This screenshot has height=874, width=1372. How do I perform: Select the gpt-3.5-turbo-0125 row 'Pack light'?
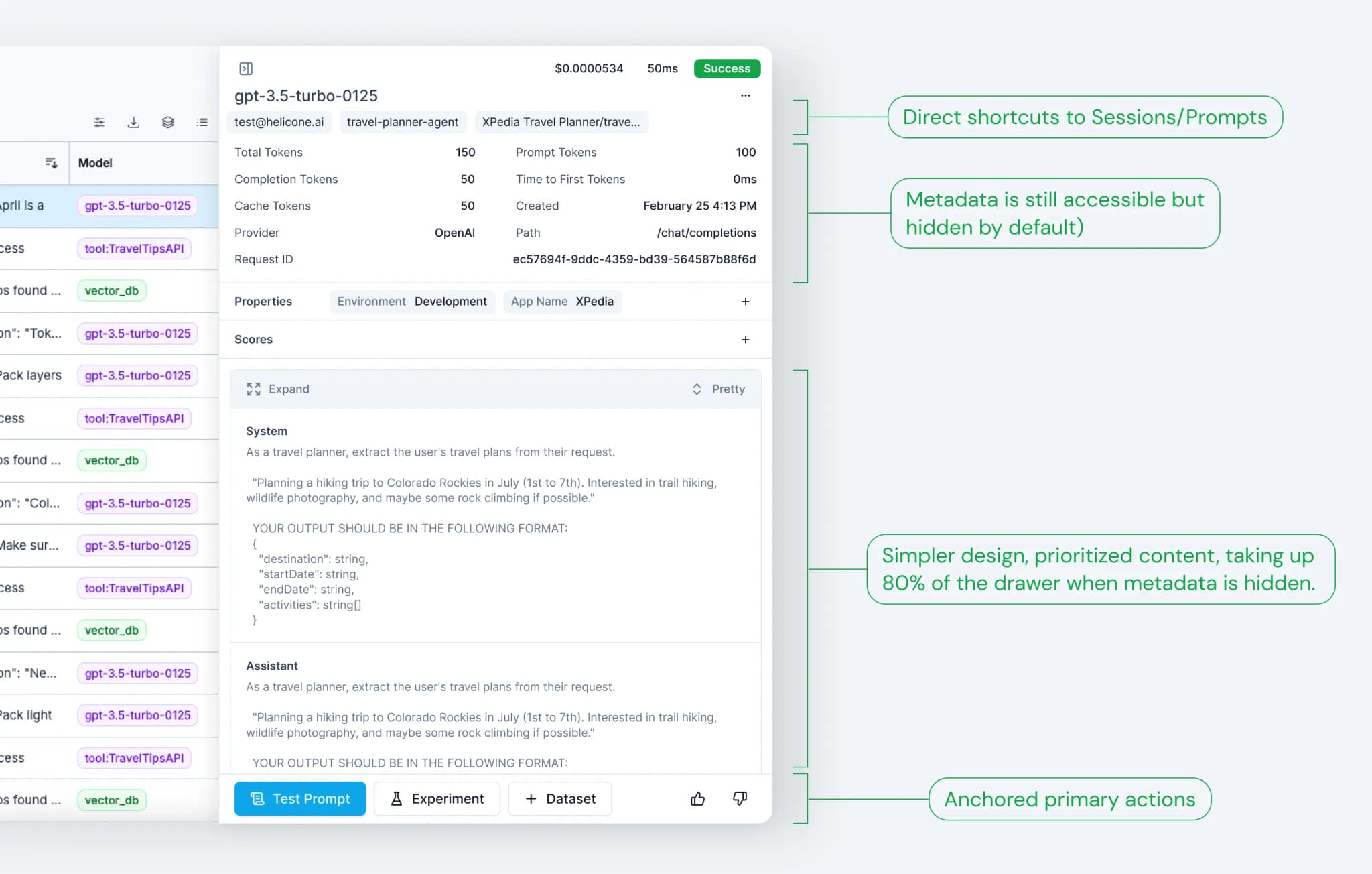(x=109, y=715)
